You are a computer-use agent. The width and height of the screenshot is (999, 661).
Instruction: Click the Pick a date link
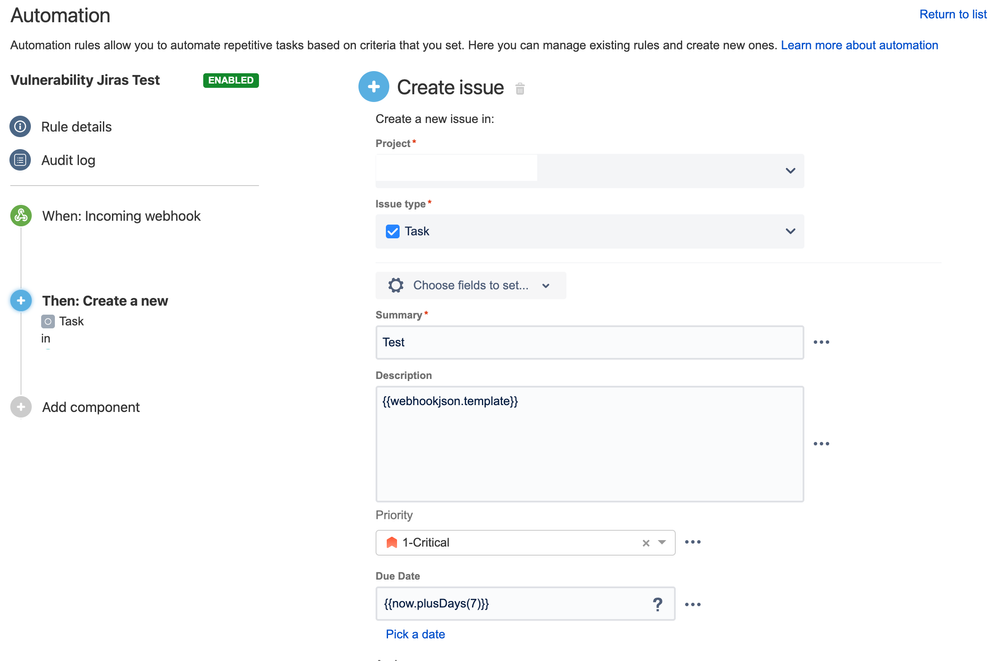415,634
